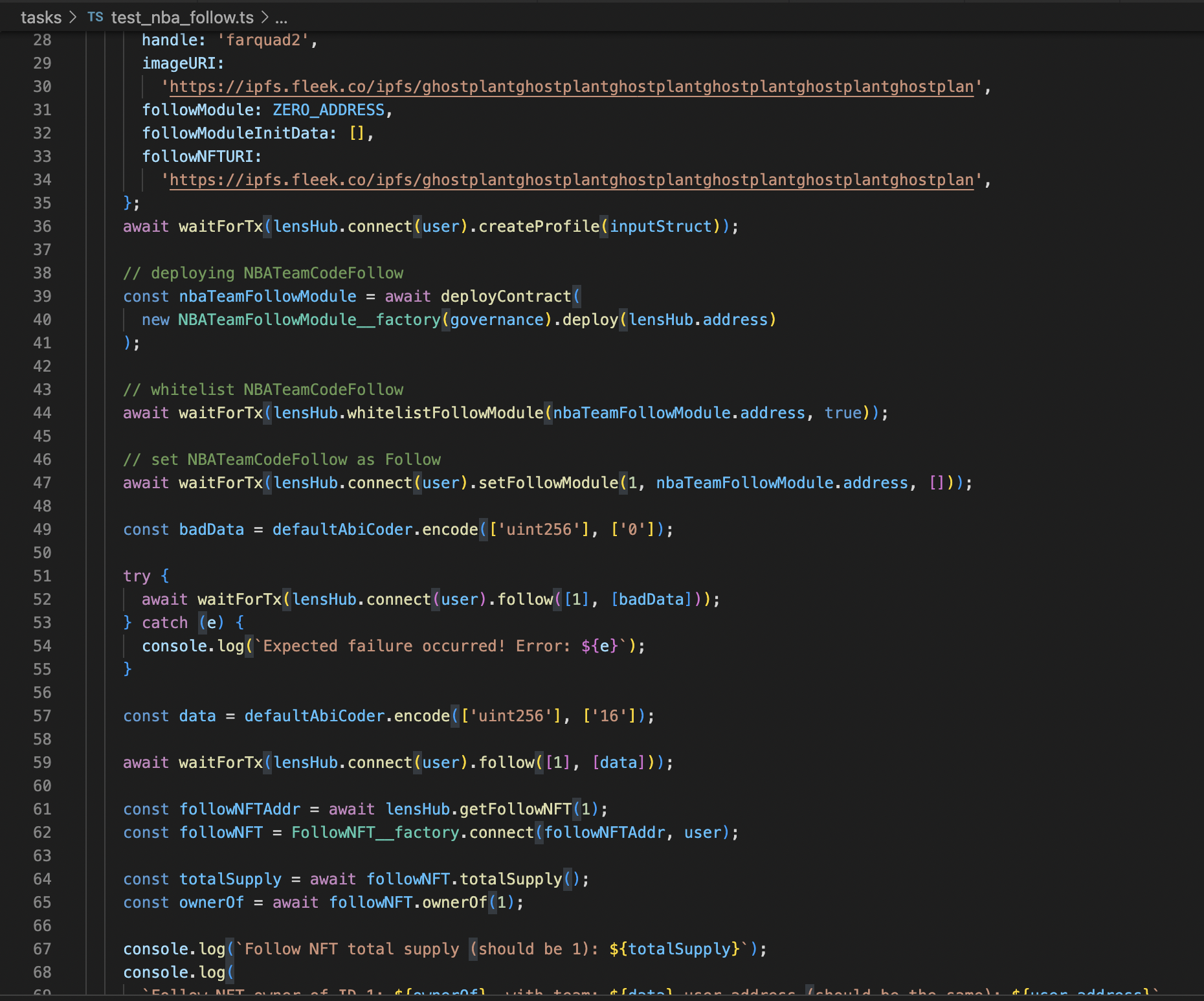This screenshot has height=1001, width=1204.
Task: Click the 'try' keyword on line 51
Action: 137,576
